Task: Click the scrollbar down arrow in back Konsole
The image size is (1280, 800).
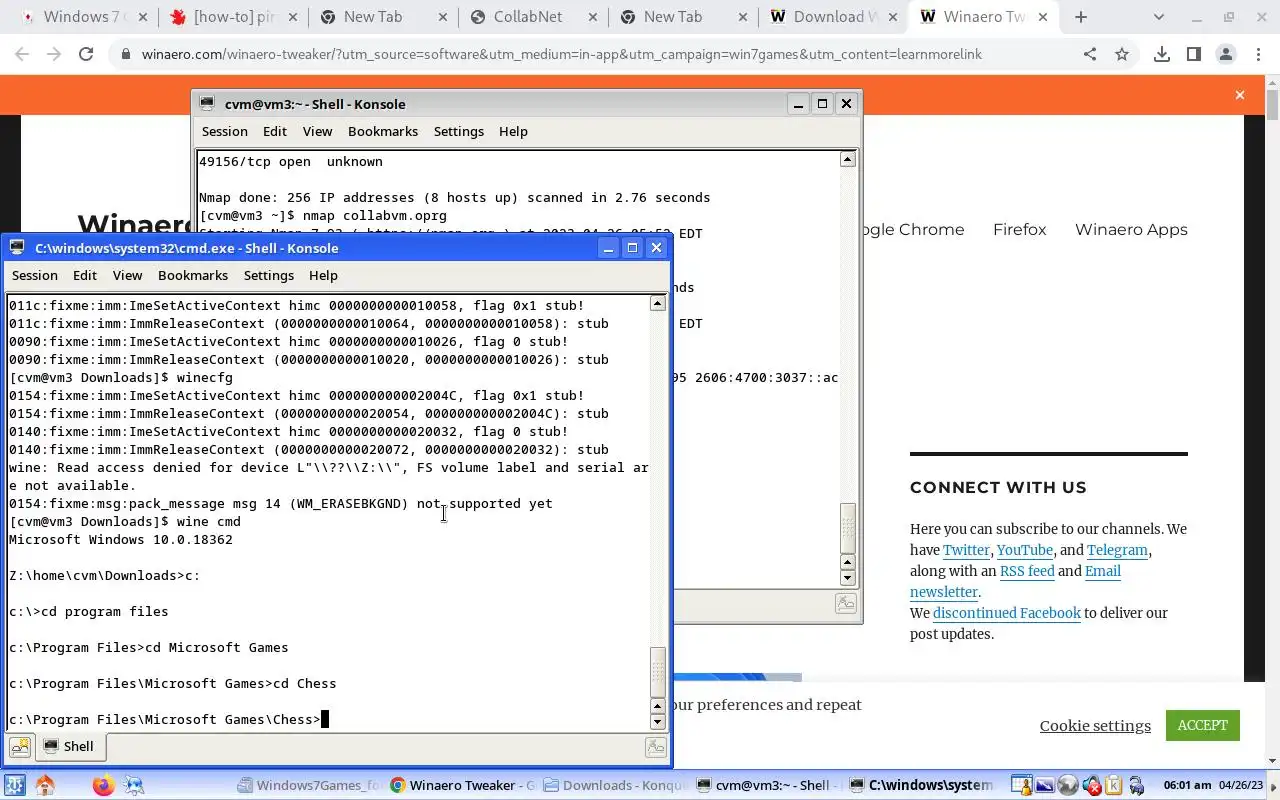Action: 848,578
